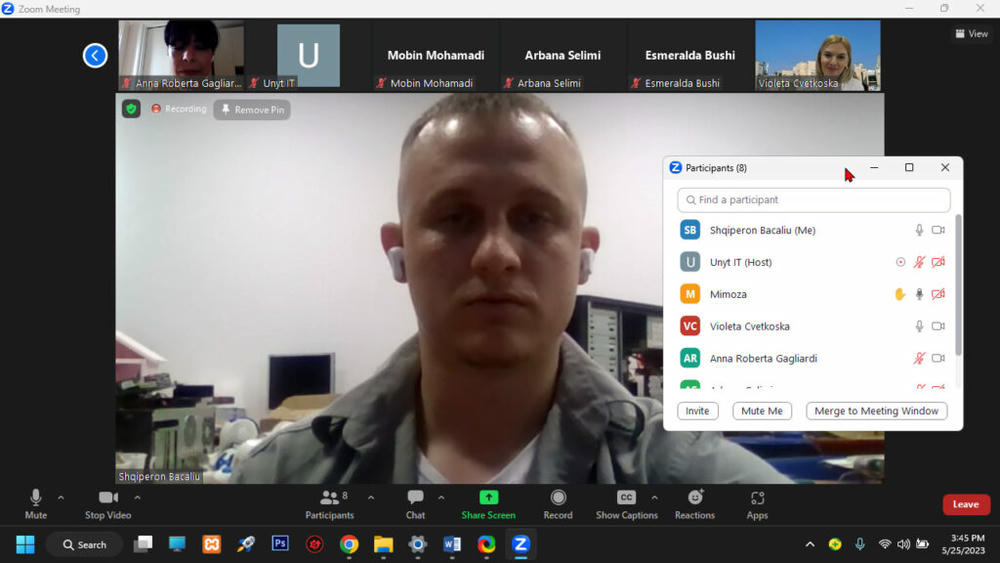1000x563 pixels.
Task: Open the Participants icon in toolbar
Action: 329,498
